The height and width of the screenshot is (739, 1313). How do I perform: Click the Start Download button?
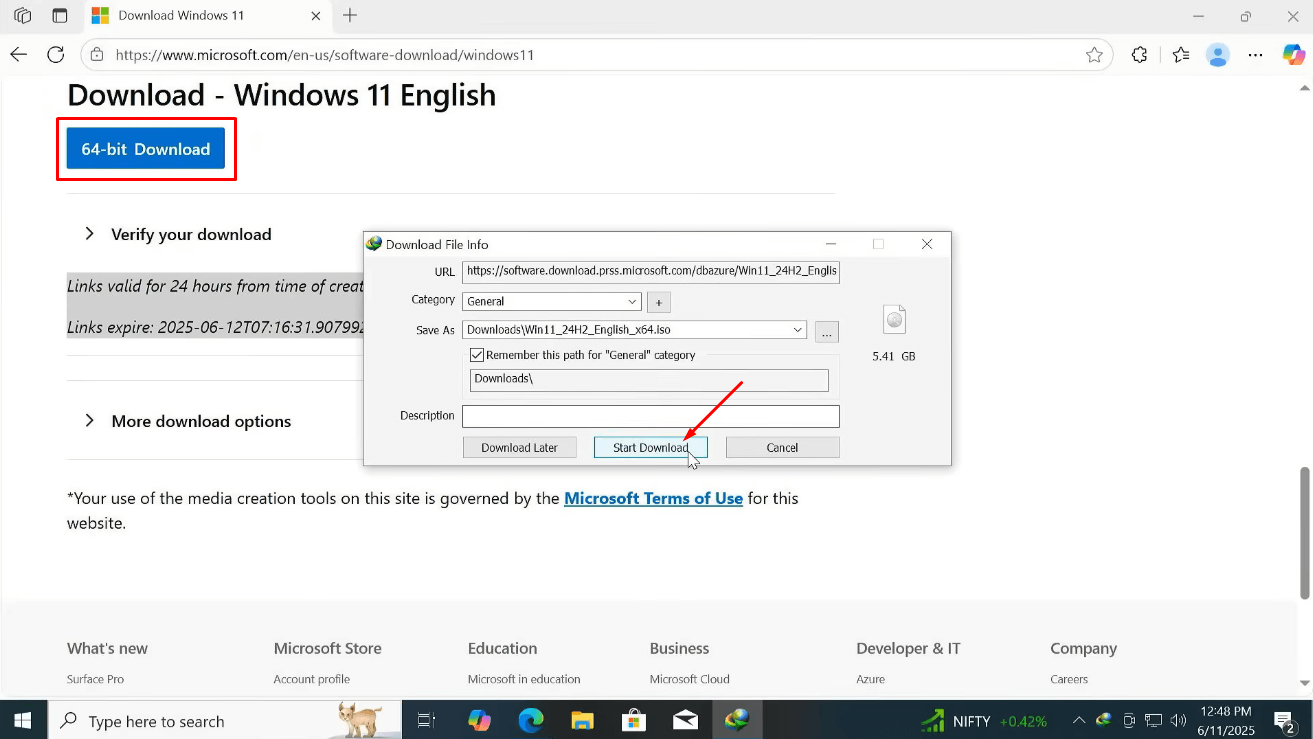coord(650,447)
